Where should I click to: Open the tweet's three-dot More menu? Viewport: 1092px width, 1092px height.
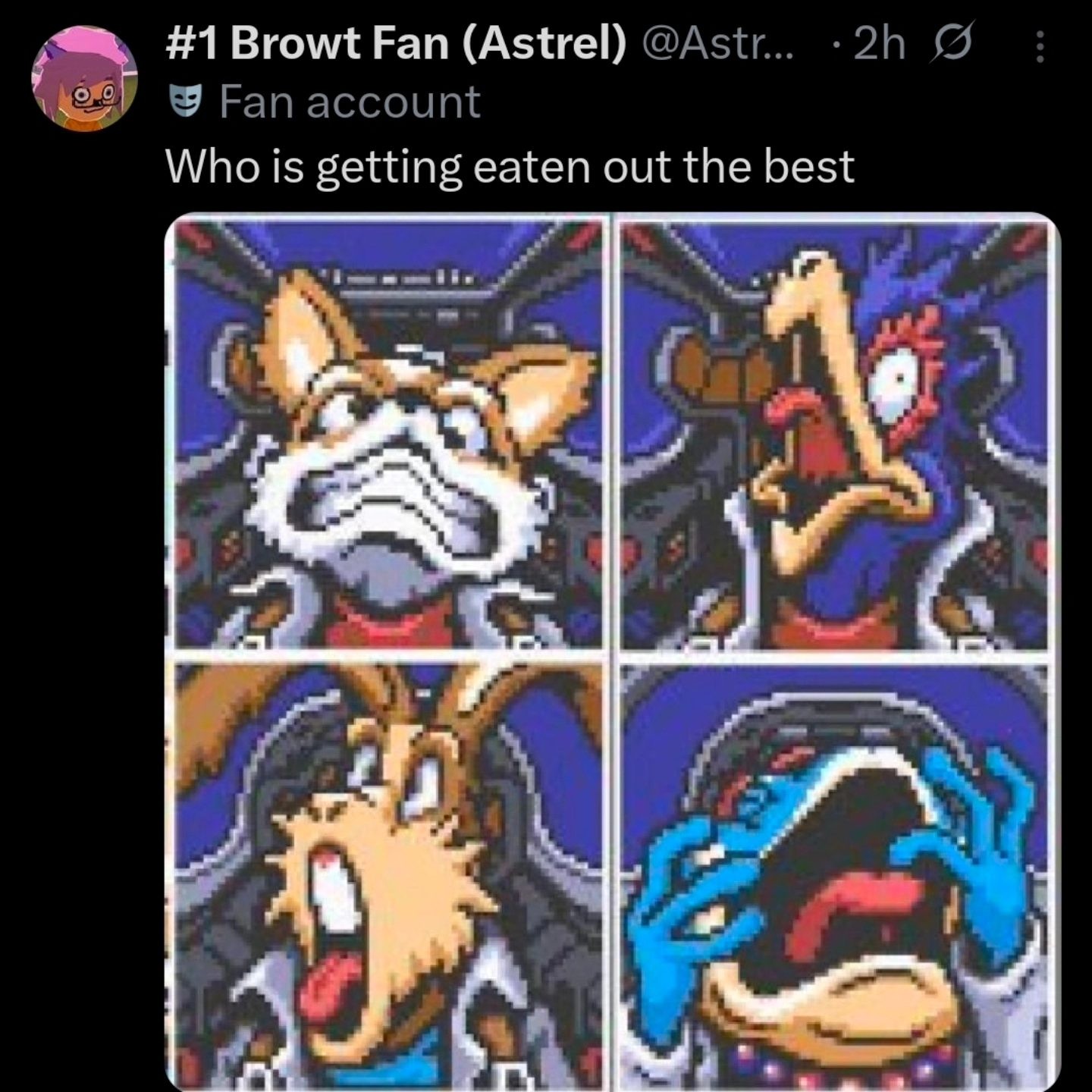click(1040, 47)
